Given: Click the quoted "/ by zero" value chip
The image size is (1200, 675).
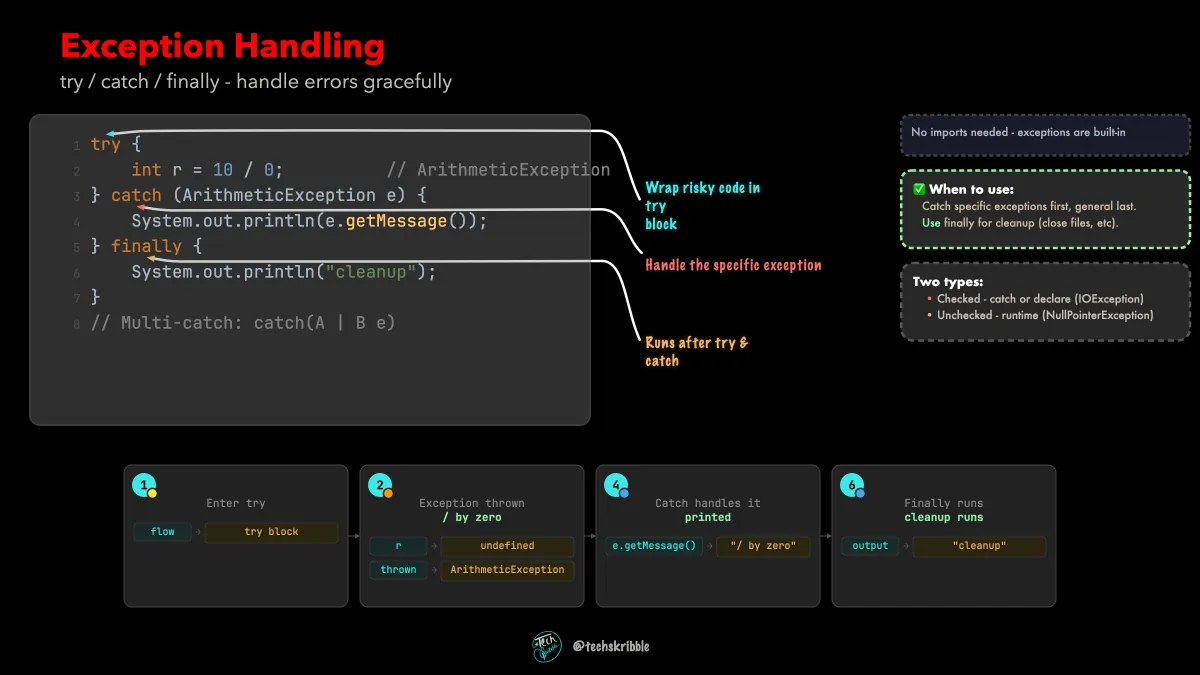Looking at the screenshot, I should coord(764,546).
